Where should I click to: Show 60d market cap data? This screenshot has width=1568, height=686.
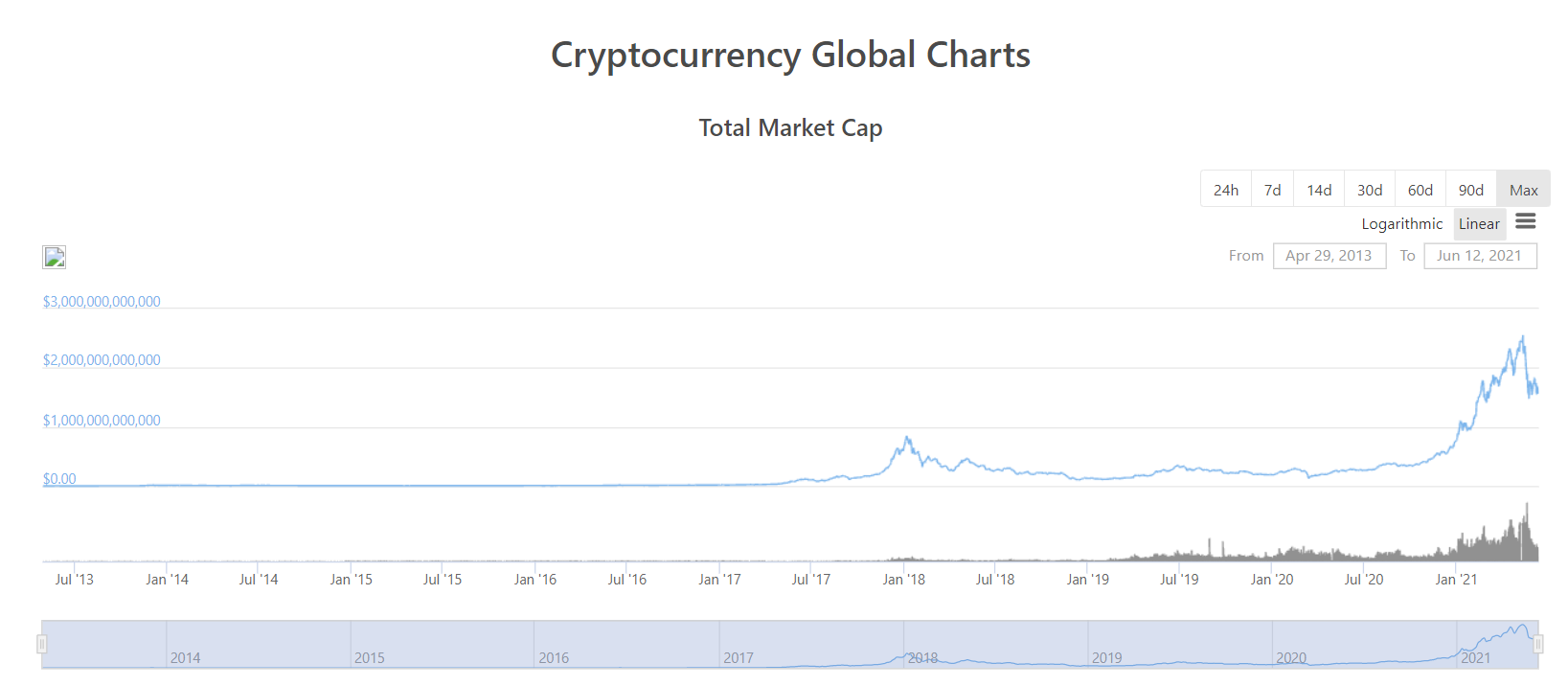coord(1420,189)
